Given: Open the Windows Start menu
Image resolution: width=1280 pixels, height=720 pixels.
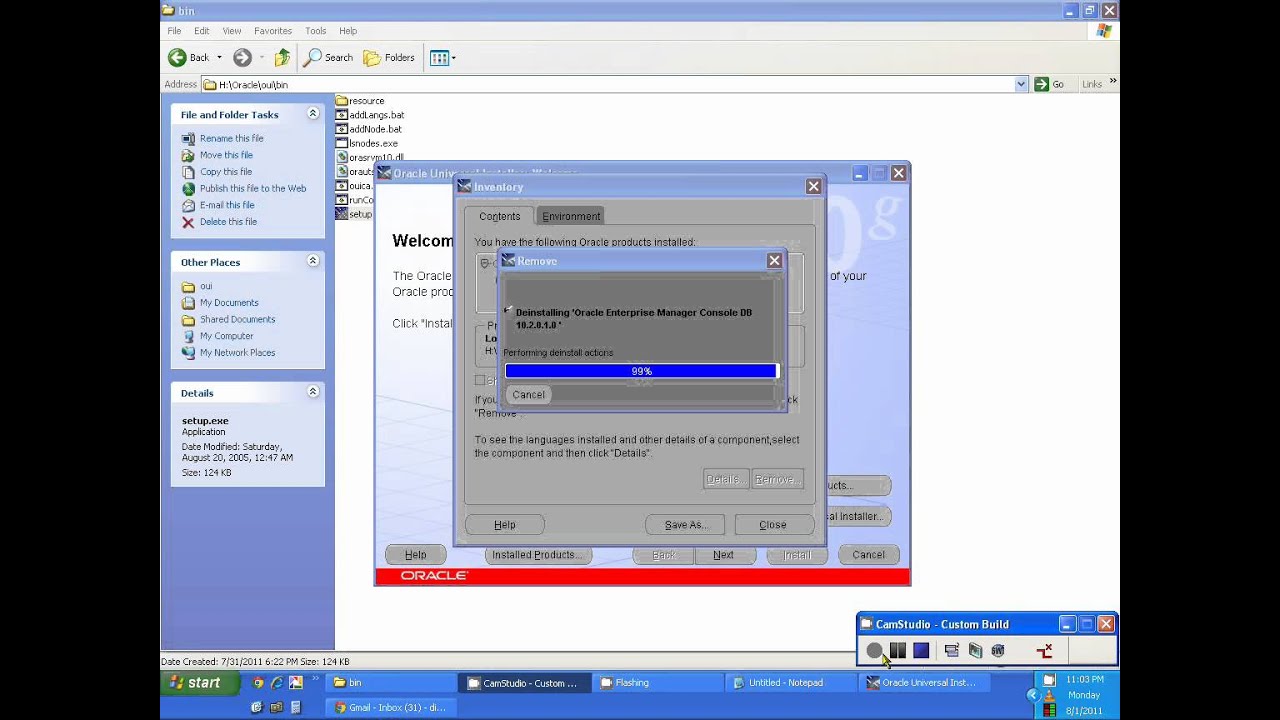Looking at the screenshot, I should [x=200, y=683].
